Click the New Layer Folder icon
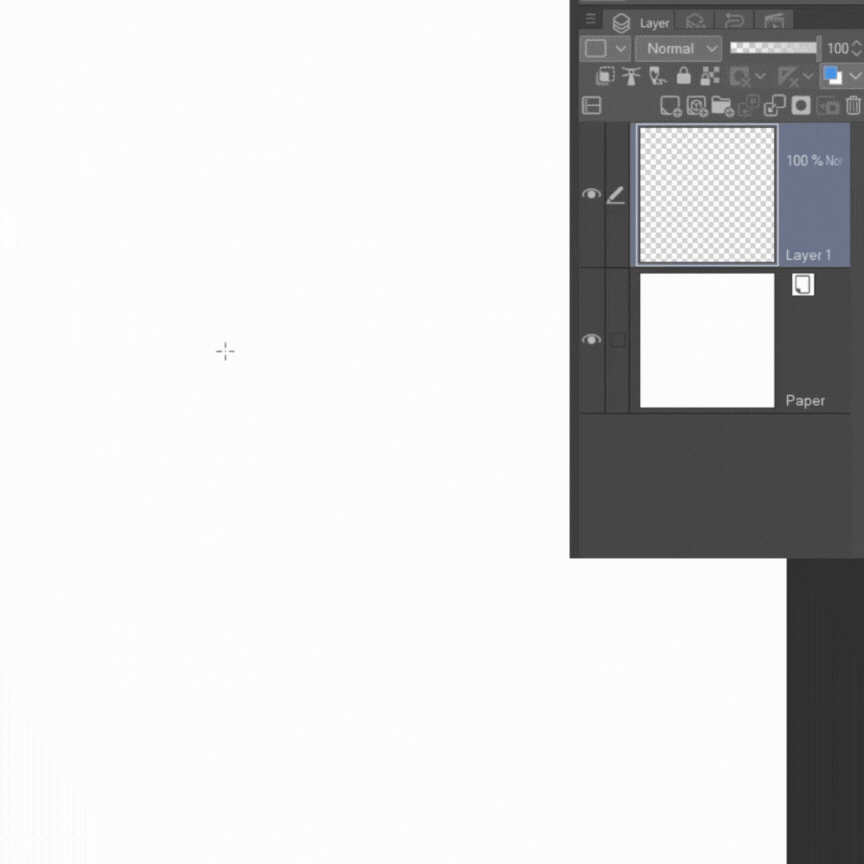Viewport: 864px width, 864px height. click(x=722, y=106)
